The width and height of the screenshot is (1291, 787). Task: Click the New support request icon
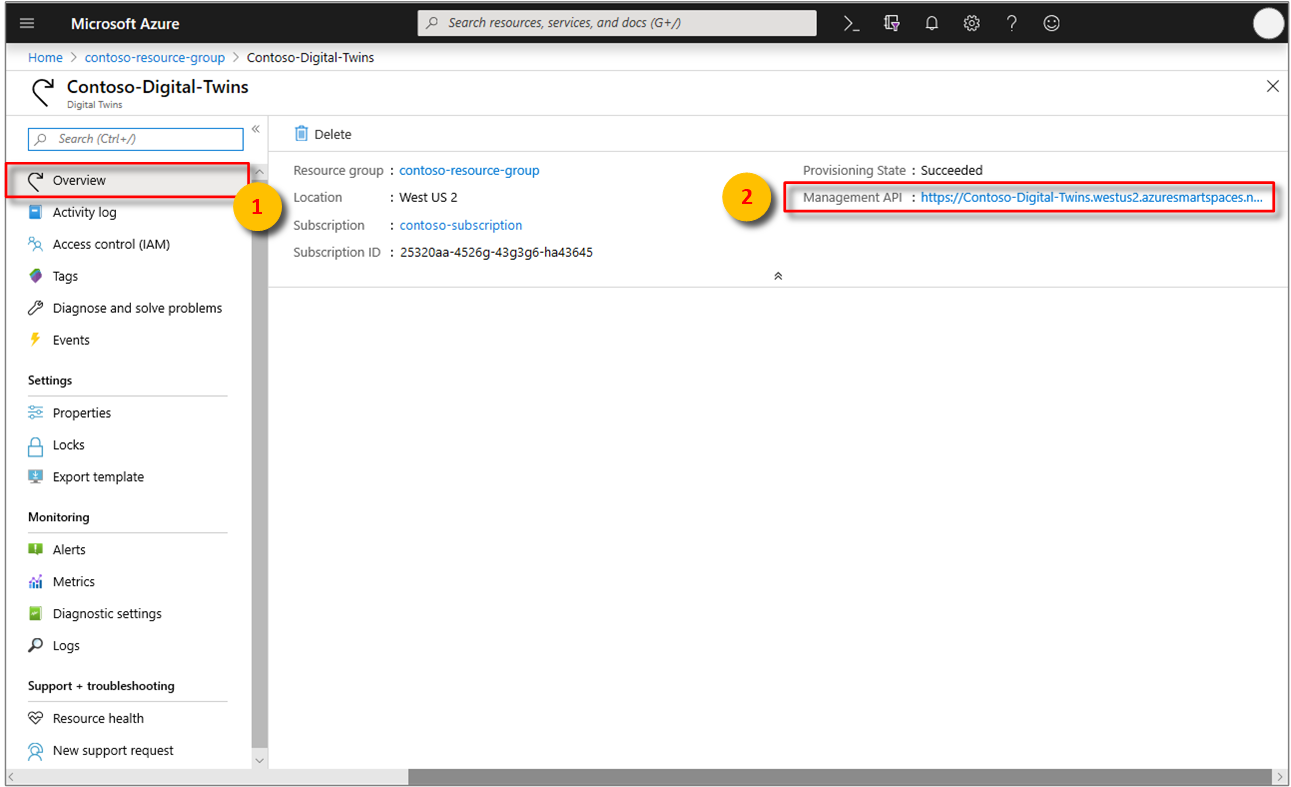36,750
